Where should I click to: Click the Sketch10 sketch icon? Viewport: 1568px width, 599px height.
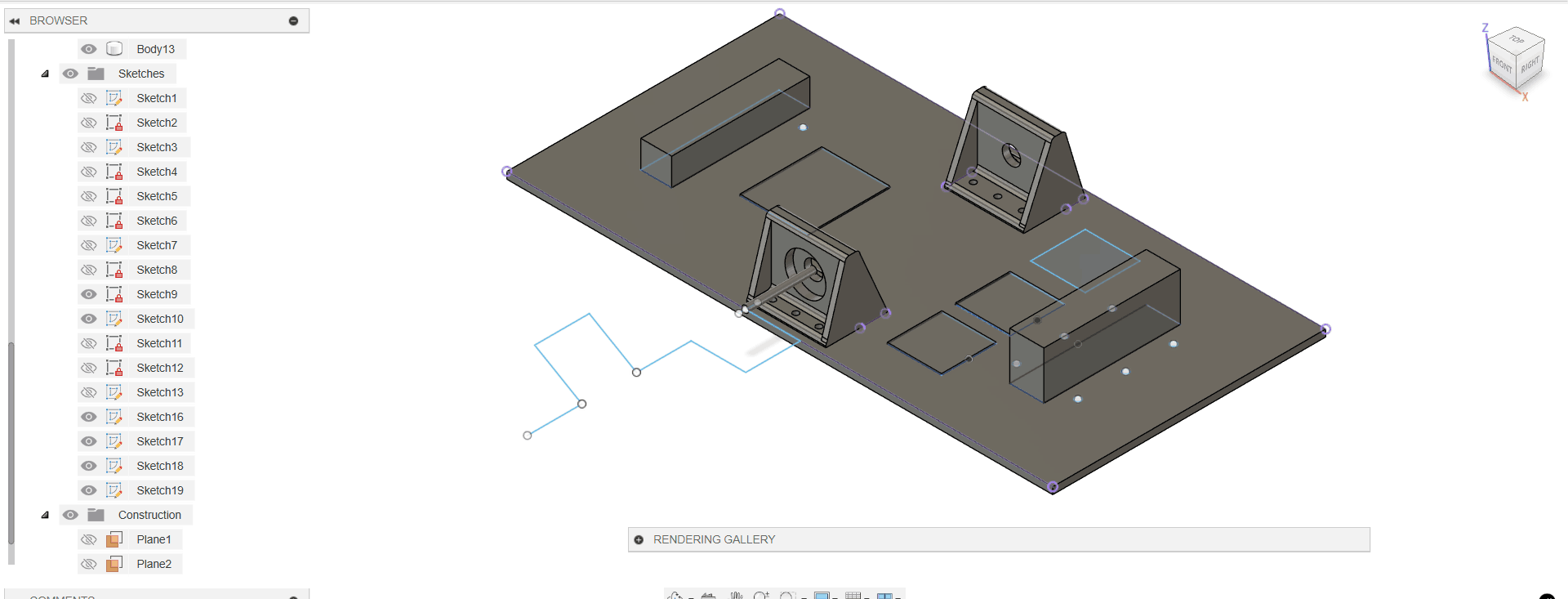114,319
